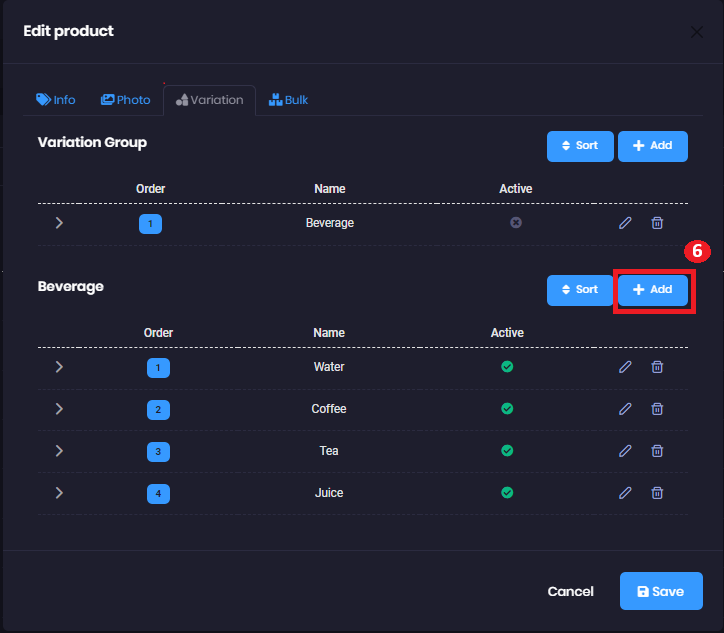Click order badge 1 of Beverage group

point(150,224)
